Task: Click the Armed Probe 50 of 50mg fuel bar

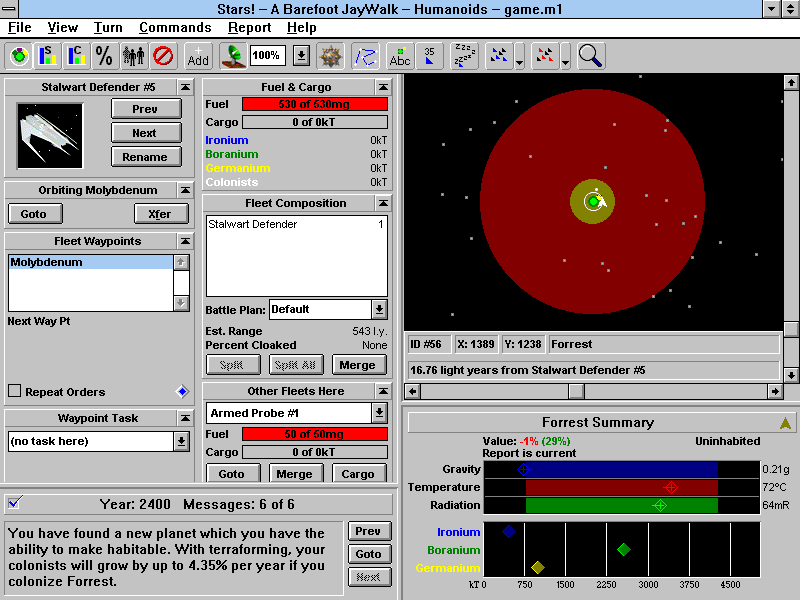Action: pyautogui.click(x=315, y=434)
